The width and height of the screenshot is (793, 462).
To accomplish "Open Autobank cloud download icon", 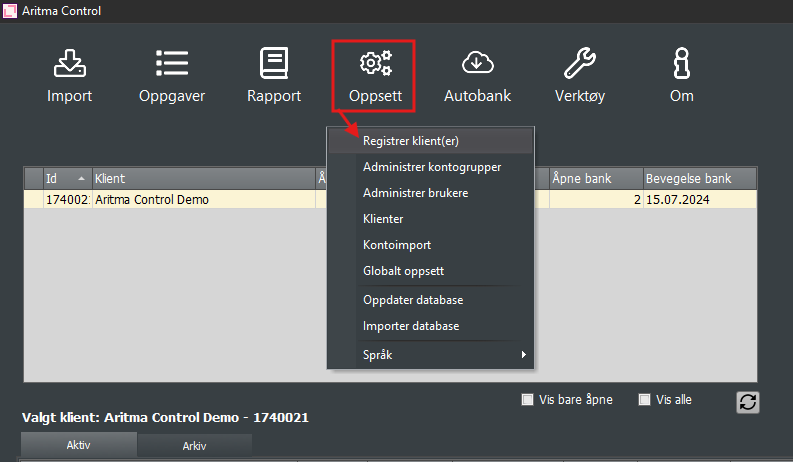I will (477, 65).
